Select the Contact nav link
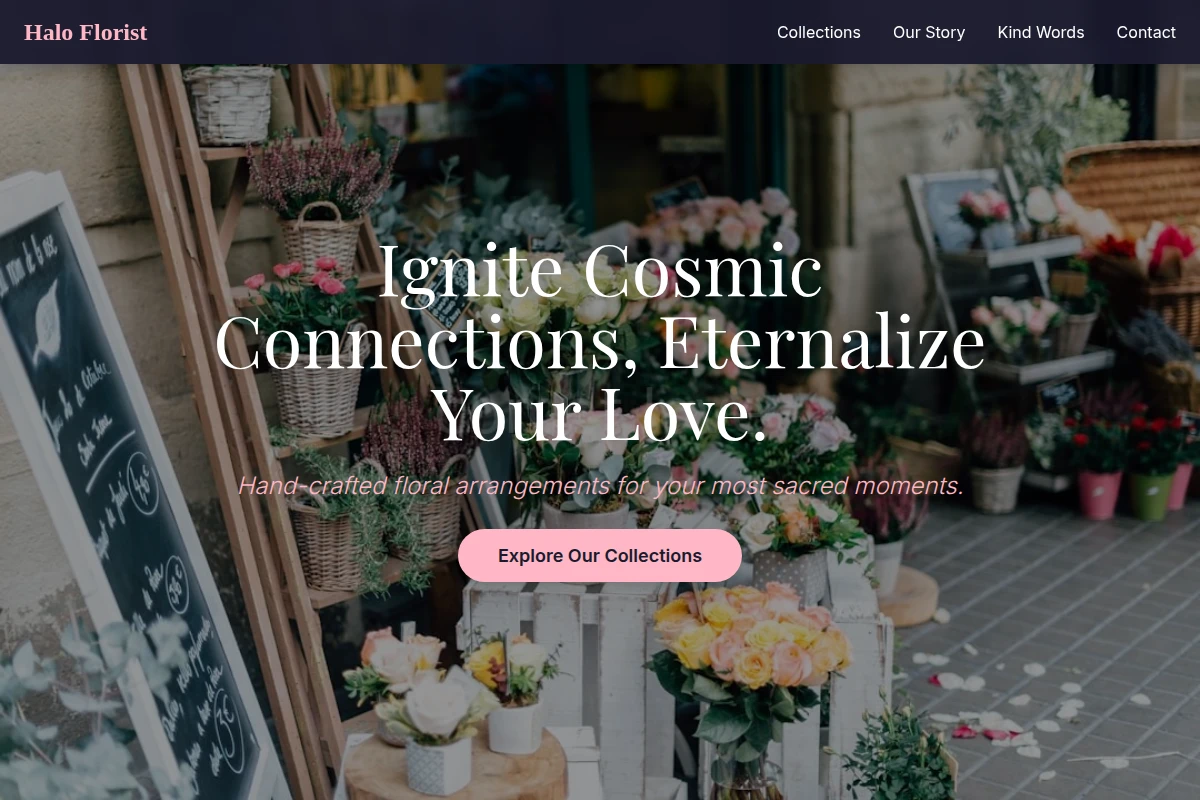Viewport: 1200px width, 800px height. tap(1145, 32)
